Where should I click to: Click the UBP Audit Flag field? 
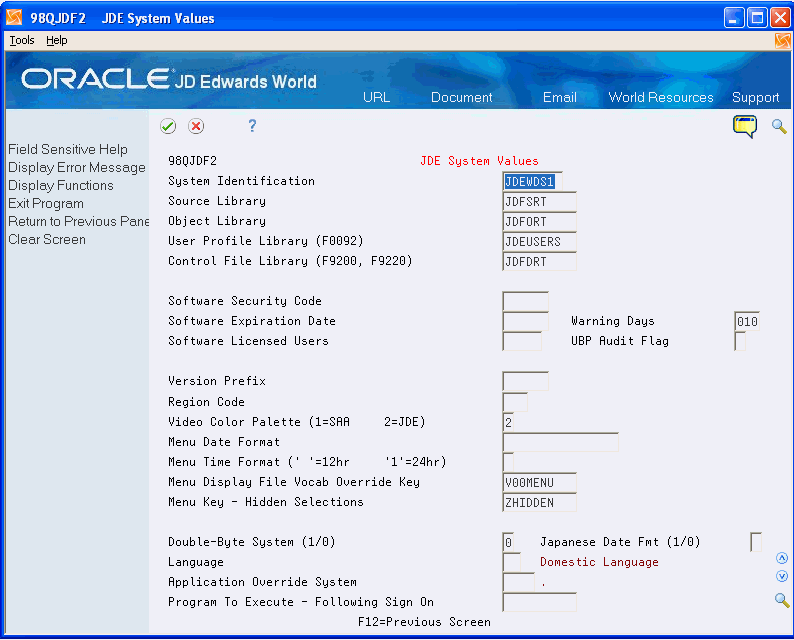[x=739, y=341]
